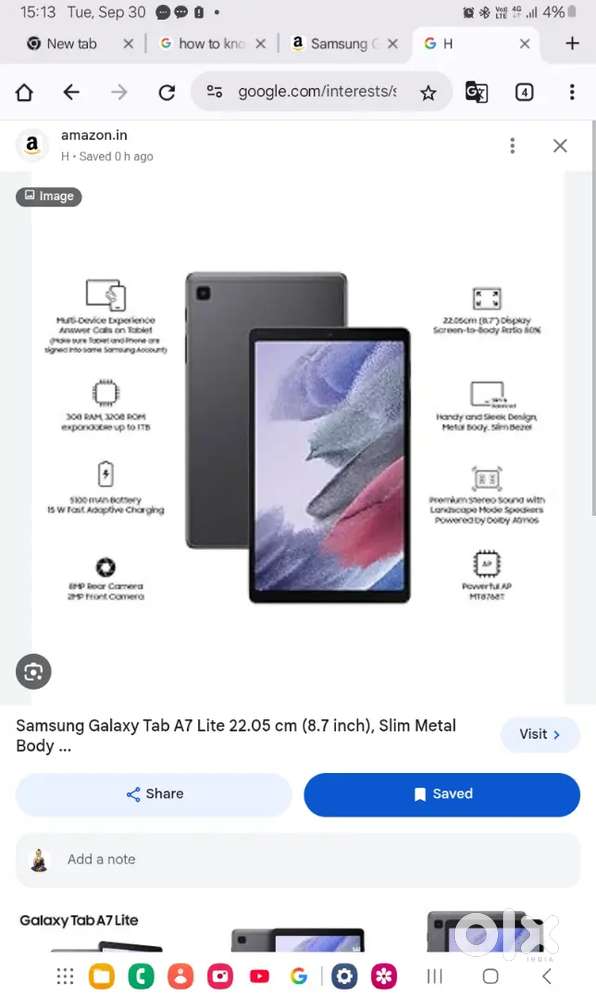Tap the Chrome home icon
Viewport: 596px width, 1000px height.
(24, 93)
